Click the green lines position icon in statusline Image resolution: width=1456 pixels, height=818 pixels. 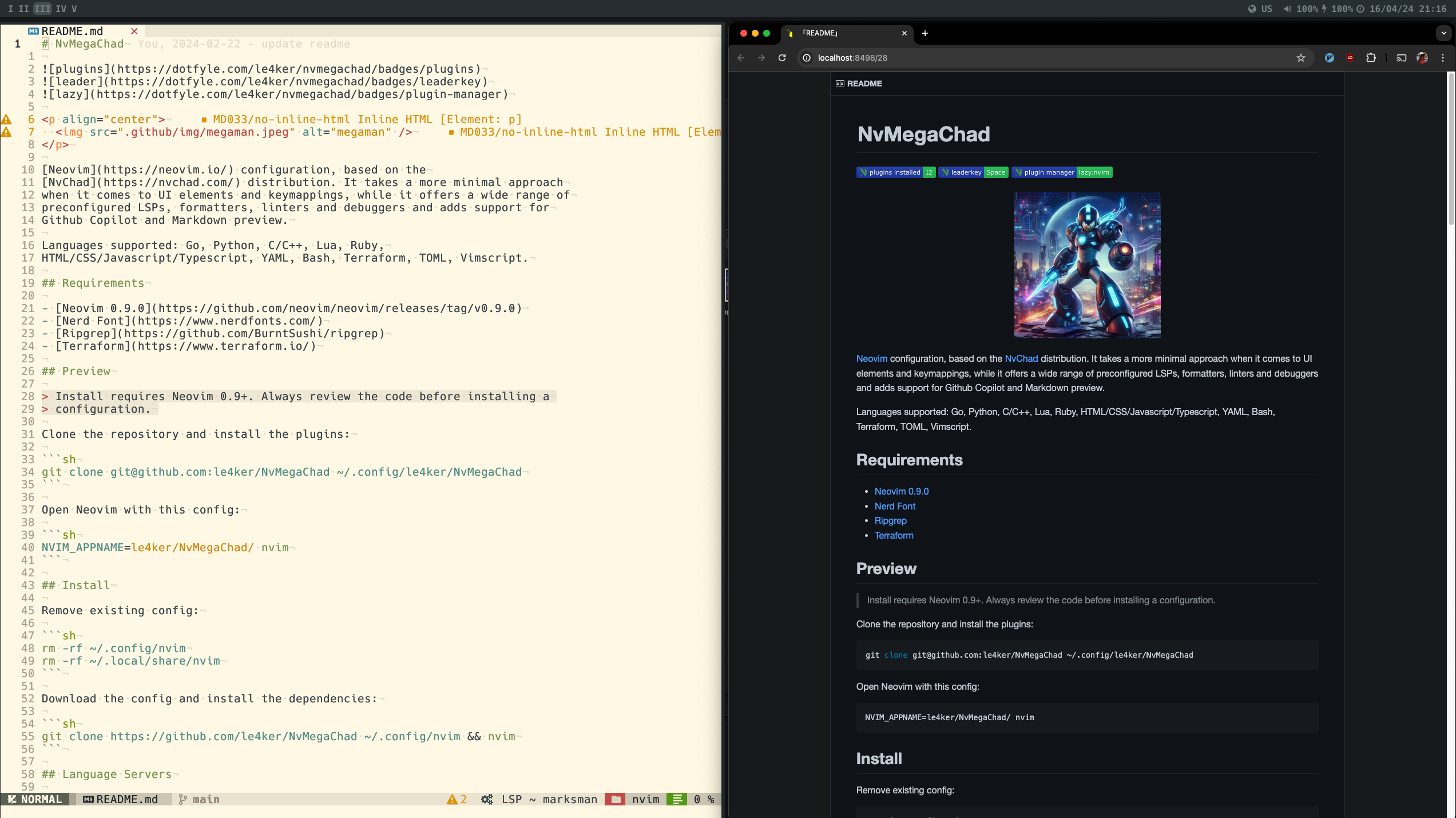pos(677,799)
